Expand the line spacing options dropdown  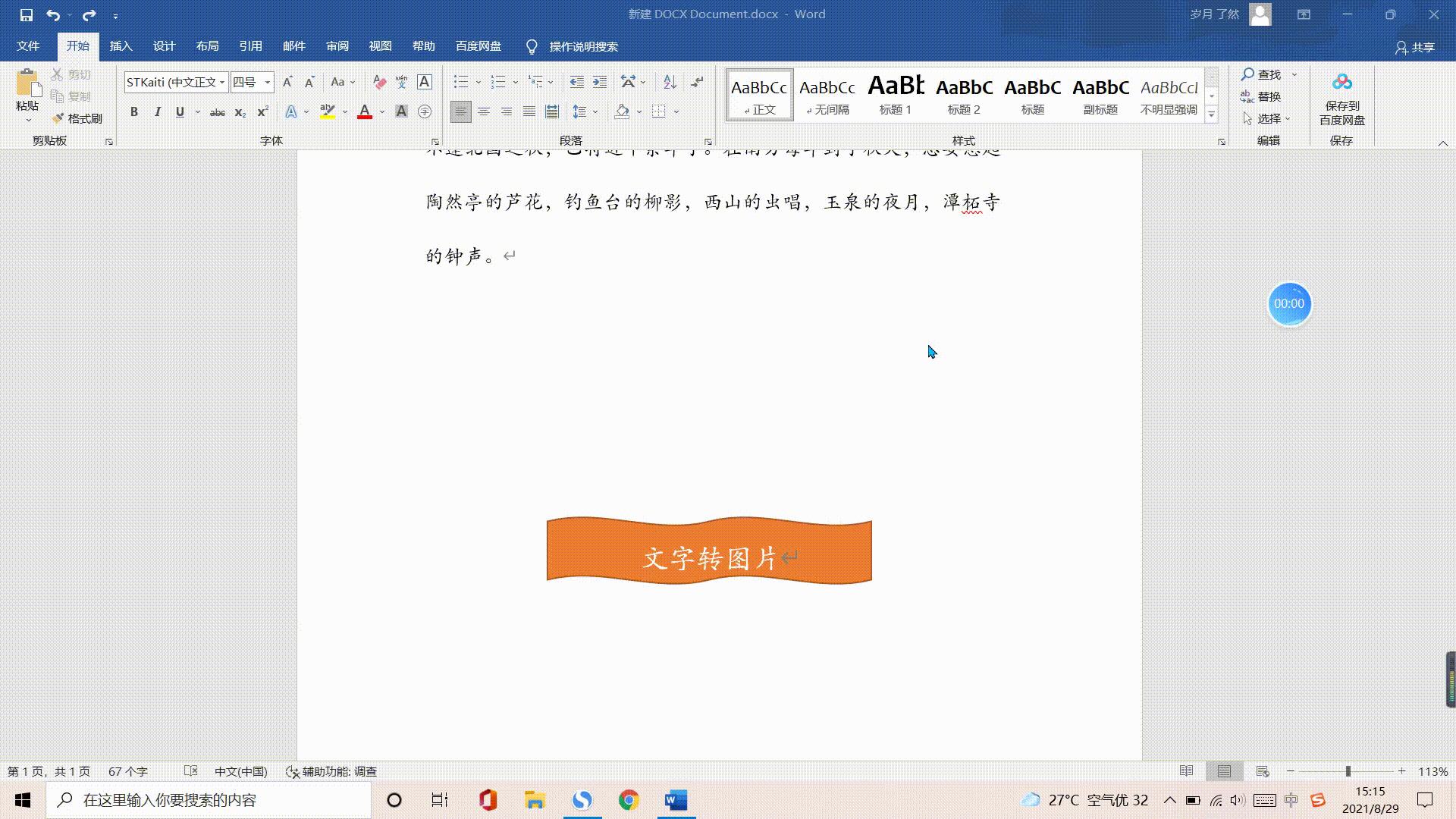[x=594, y=111]
